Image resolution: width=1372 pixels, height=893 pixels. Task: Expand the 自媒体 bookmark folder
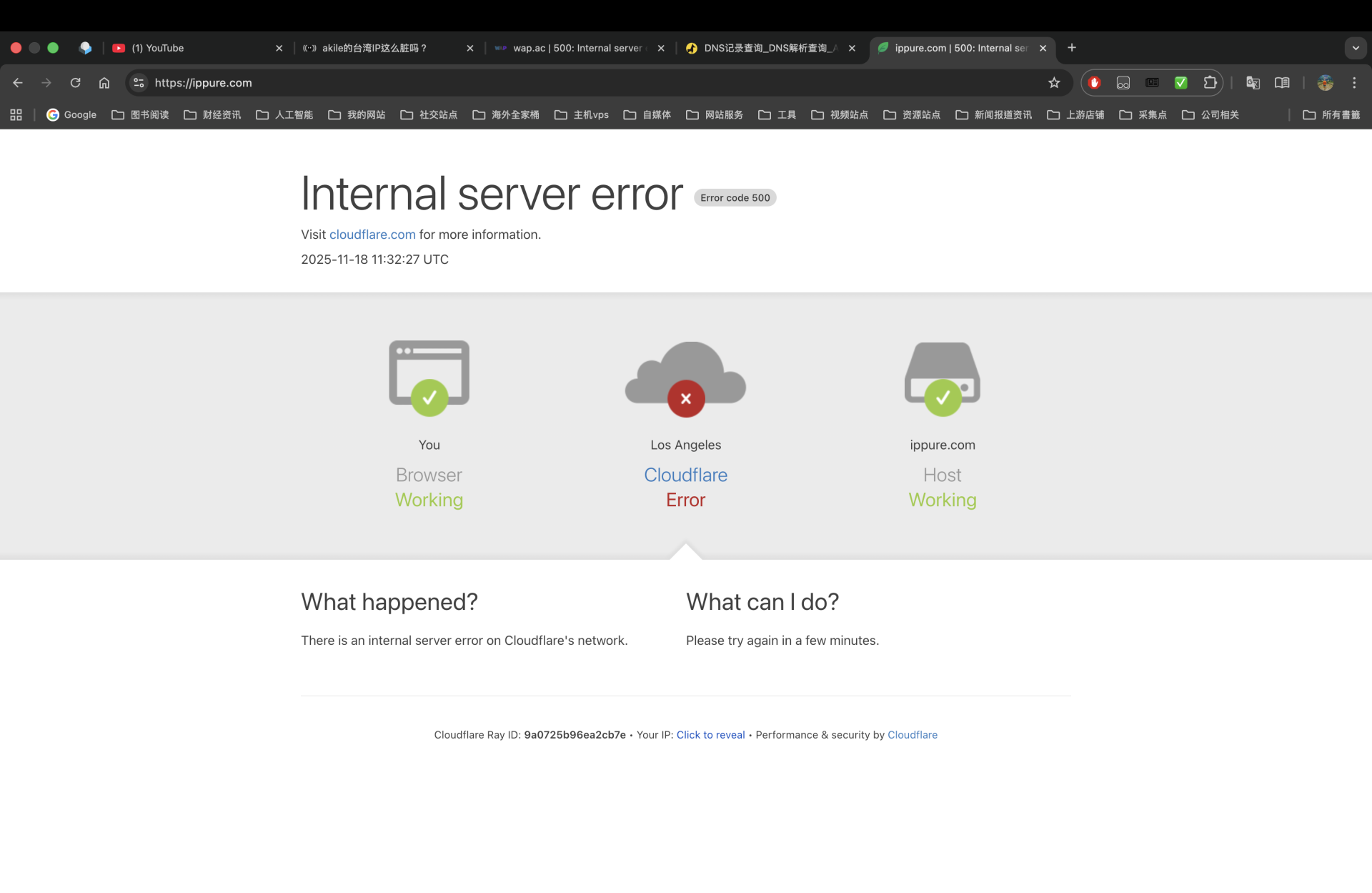(x=647, y=114)
